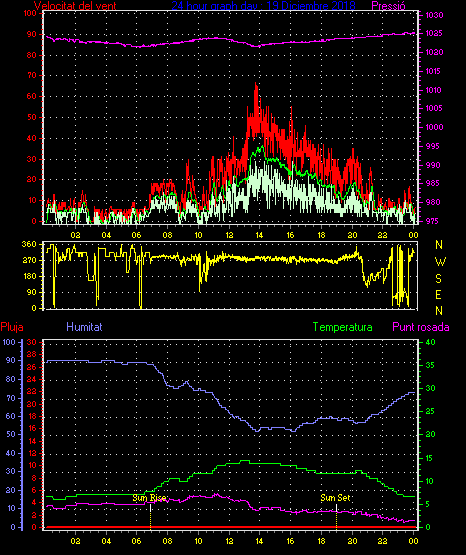The height and width of the screenshot is (555, 466).
Task: Click the blue humidity axis value 60
Action: click(x=11, y=416)
